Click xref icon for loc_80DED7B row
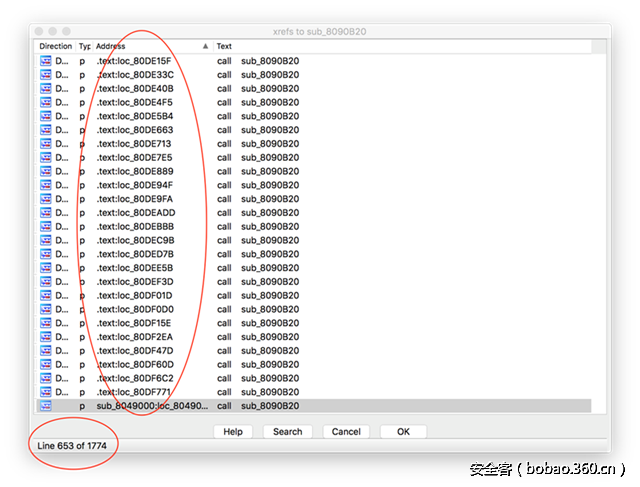Image resolution: width=640 pixels, height=487 pixels. click(46, 254)
